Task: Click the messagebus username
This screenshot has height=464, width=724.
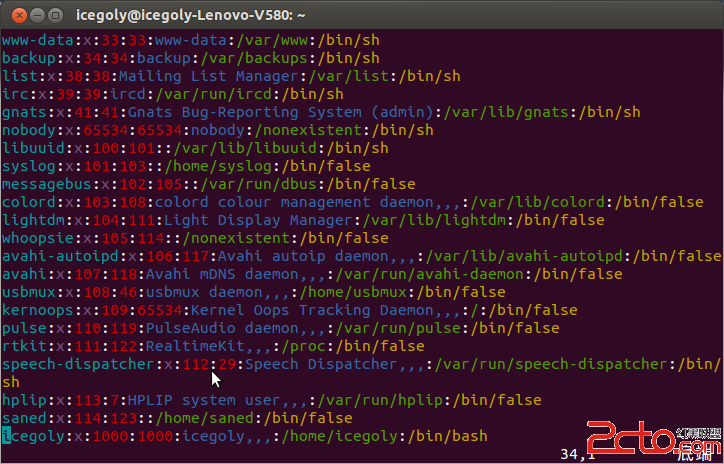Action: 47,184
